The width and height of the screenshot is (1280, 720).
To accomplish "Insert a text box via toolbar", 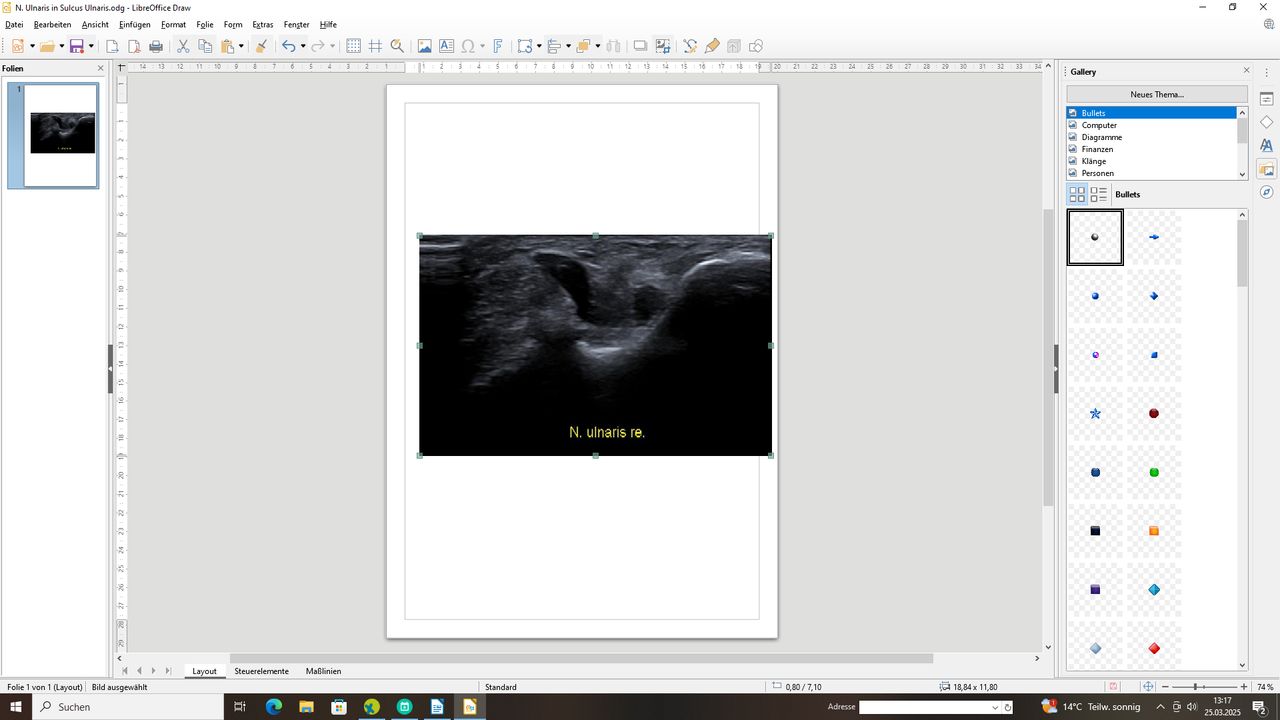I will click(446, 46).
